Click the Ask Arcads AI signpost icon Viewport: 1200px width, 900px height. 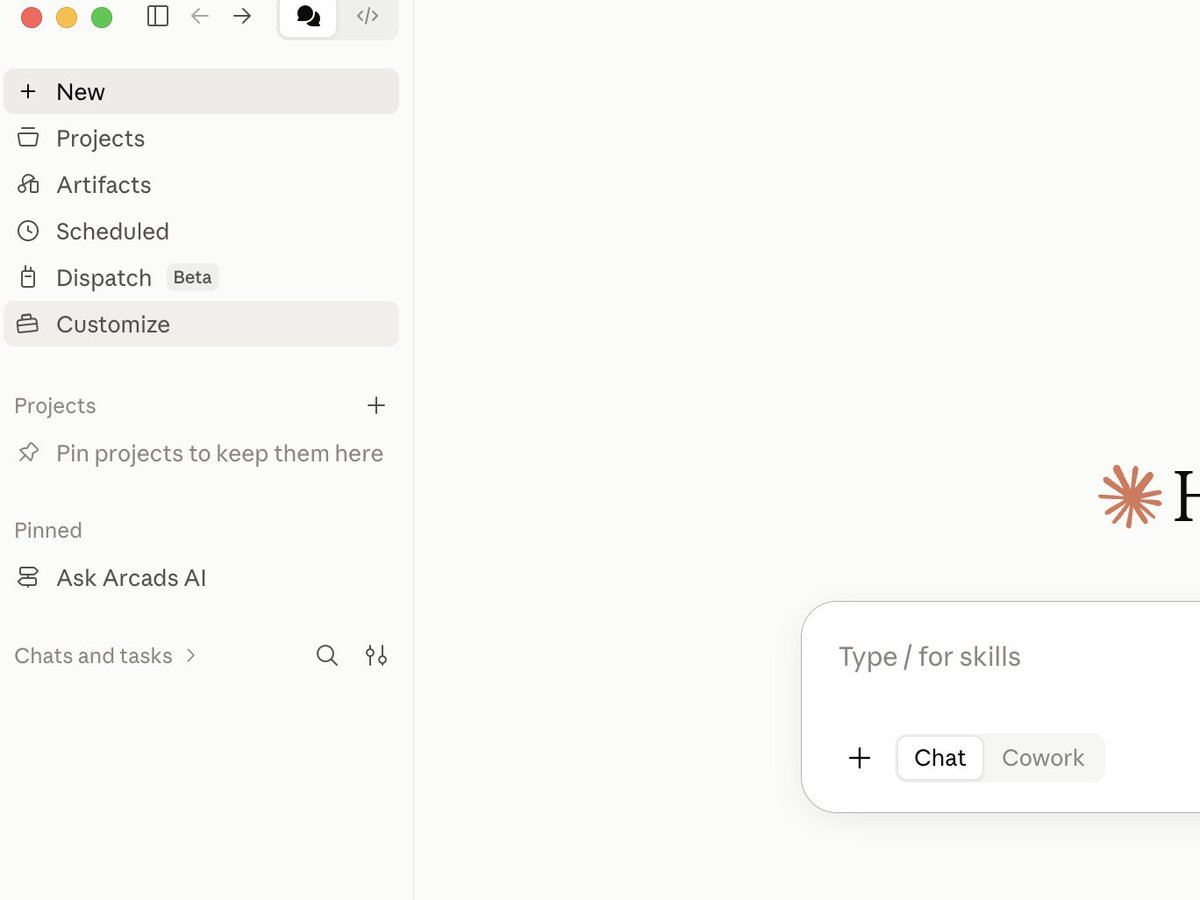pos(28,578)
